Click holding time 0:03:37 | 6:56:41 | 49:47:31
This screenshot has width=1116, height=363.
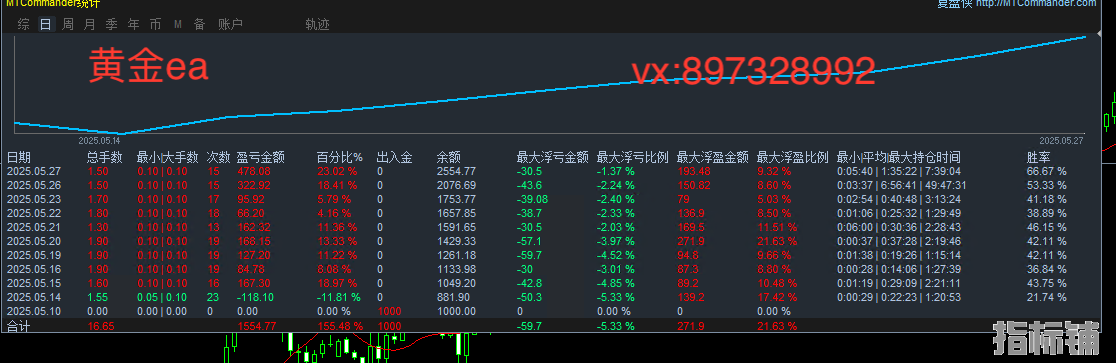901,185
